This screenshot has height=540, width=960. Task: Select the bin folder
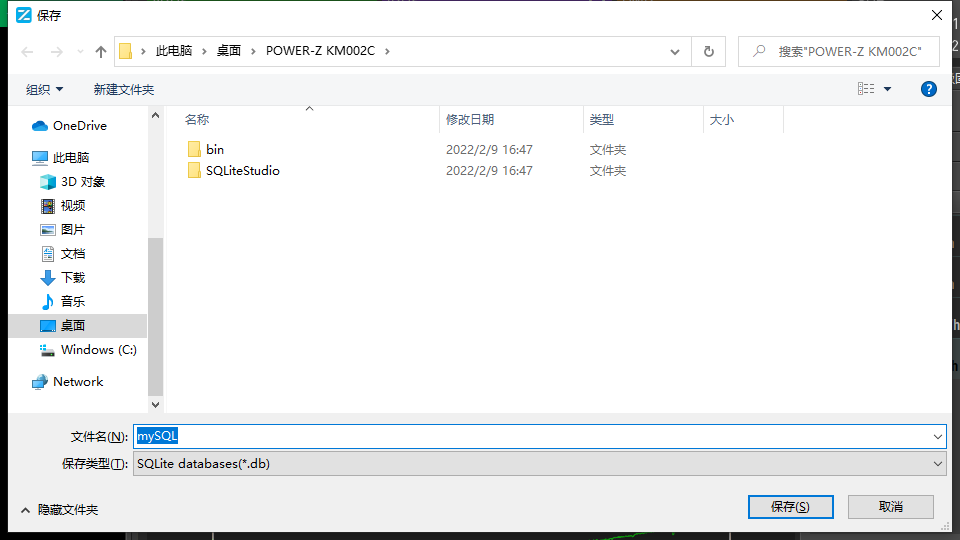pyautogui.click(x=215, y=149)
